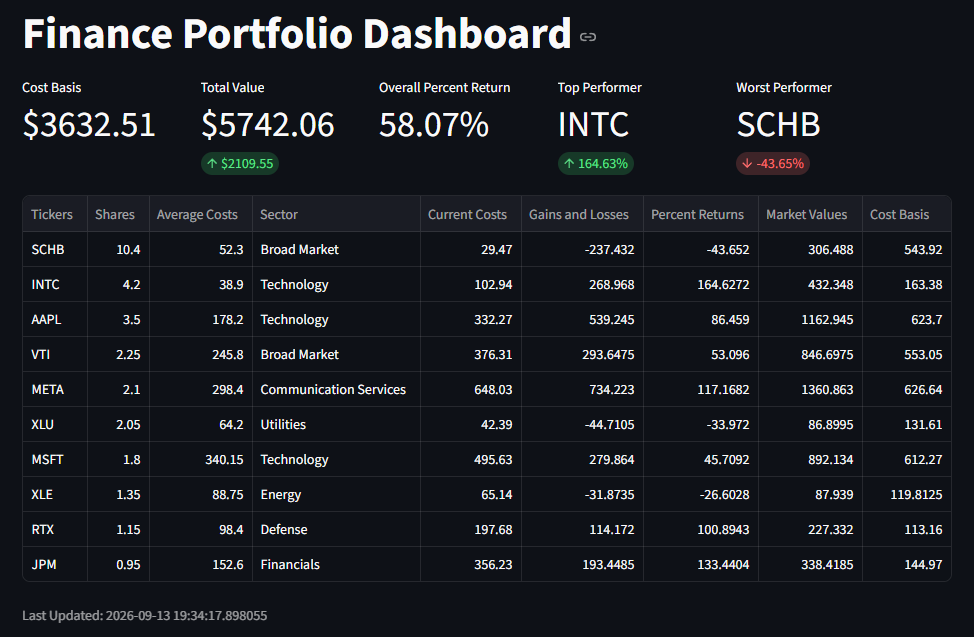This screenshot has width=974, height=637.
Task: Select the INTC ticker cell
Action: coord(55,285)
